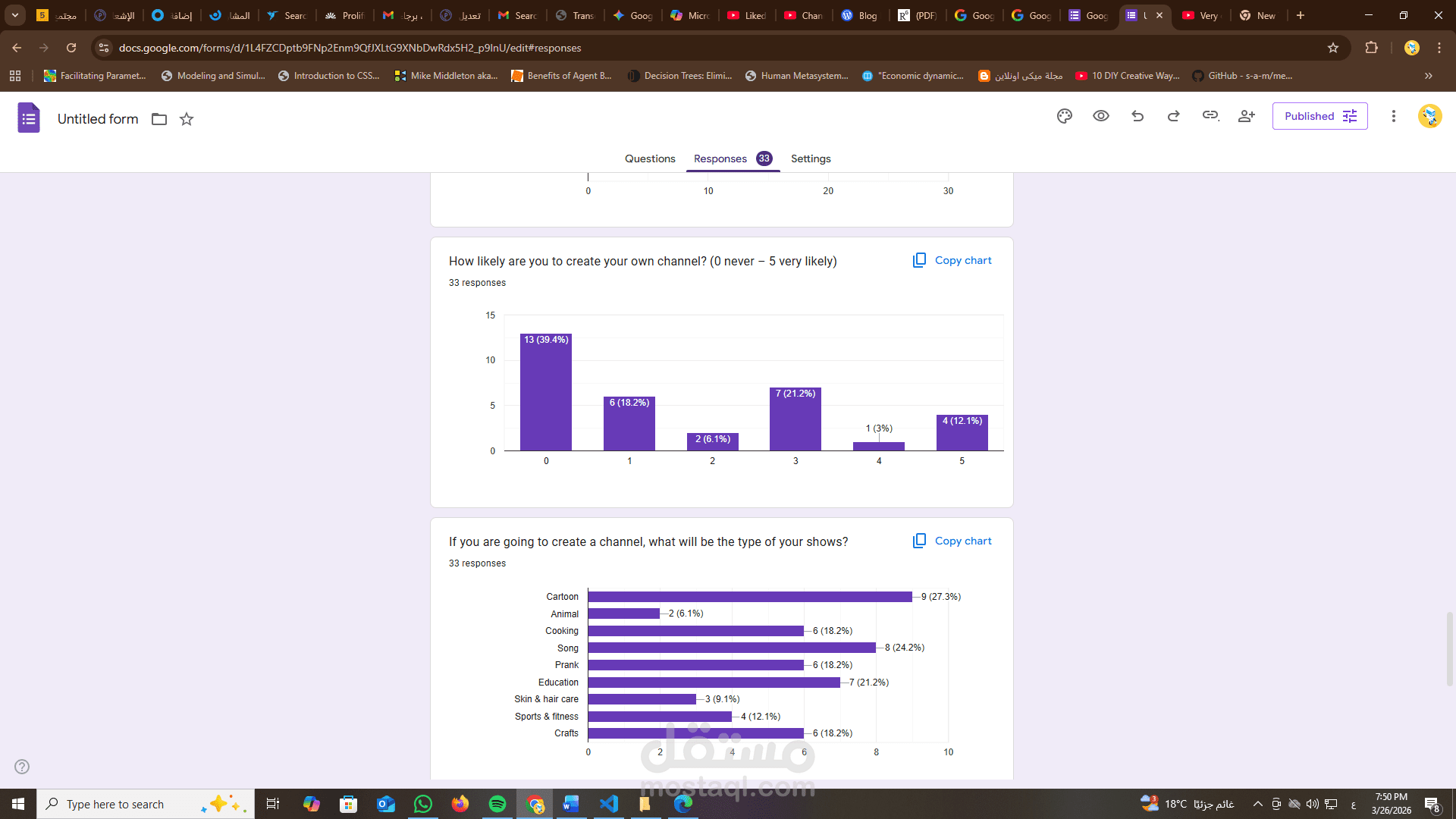
Task: Click the redo arrow icon
Action: [x=1174, y=116]
